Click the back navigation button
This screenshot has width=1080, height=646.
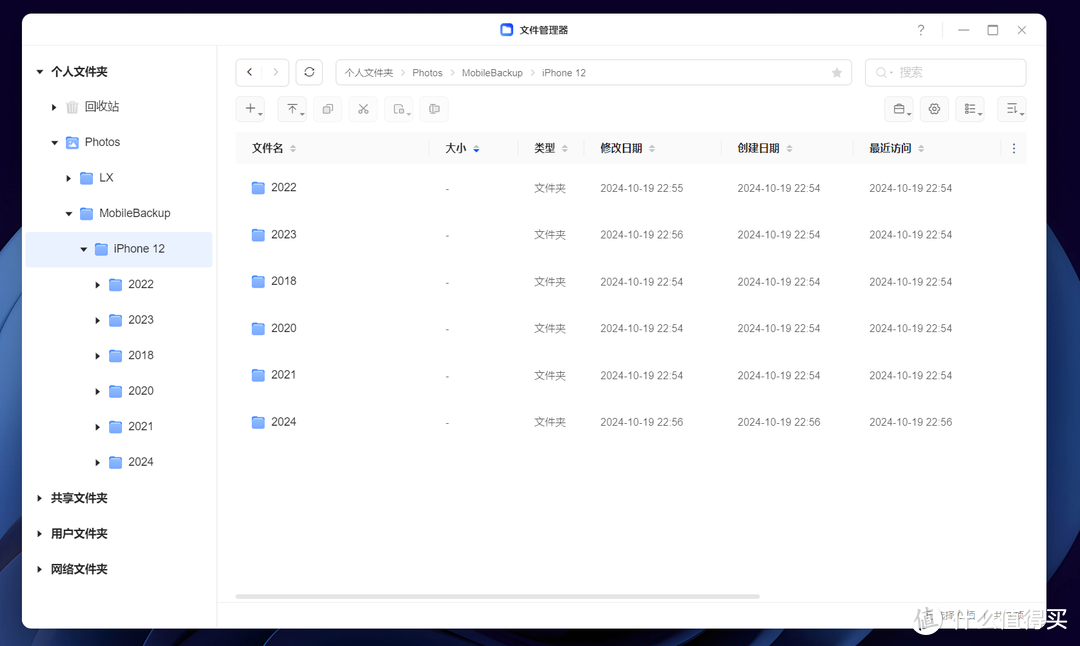pos(249,71)
